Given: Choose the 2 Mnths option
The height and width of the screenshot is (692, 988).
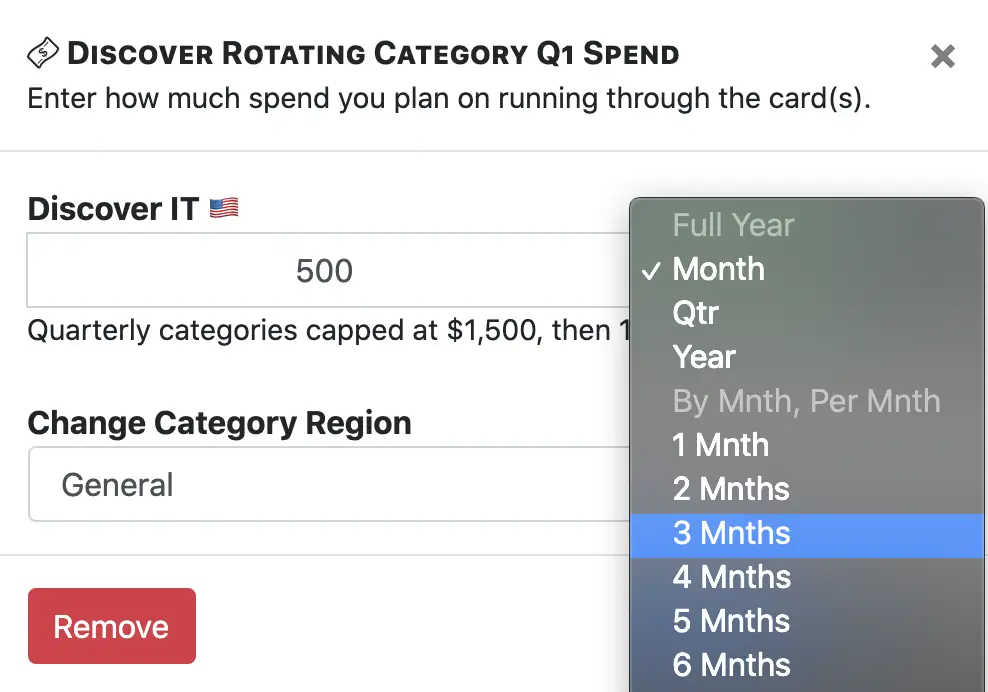Looking at the screenshot, I should [x=807, y=489].
